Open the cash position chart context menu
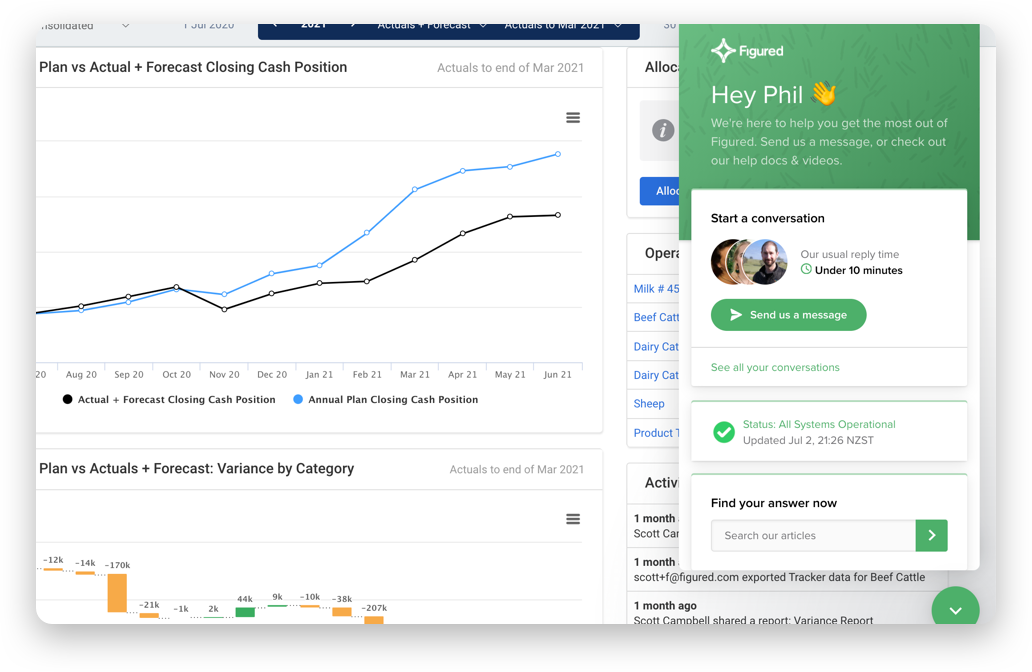Viewport: 1032px width, 672px height. click(x=573, y=117)
